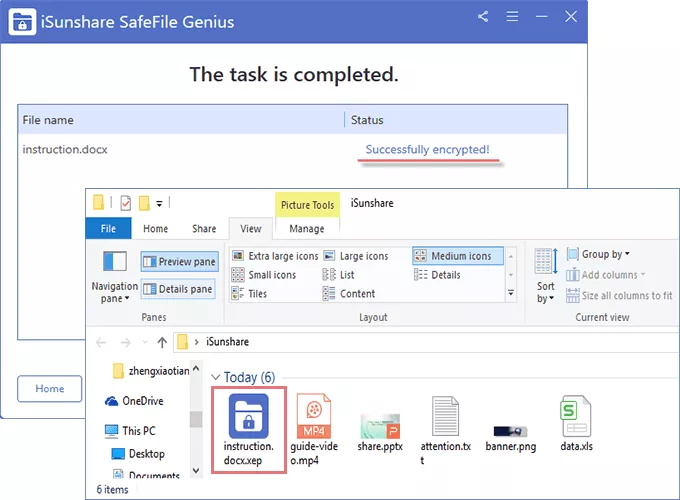
Task: Click the Home button in SafeFile Genius
Action: [49, 389]
